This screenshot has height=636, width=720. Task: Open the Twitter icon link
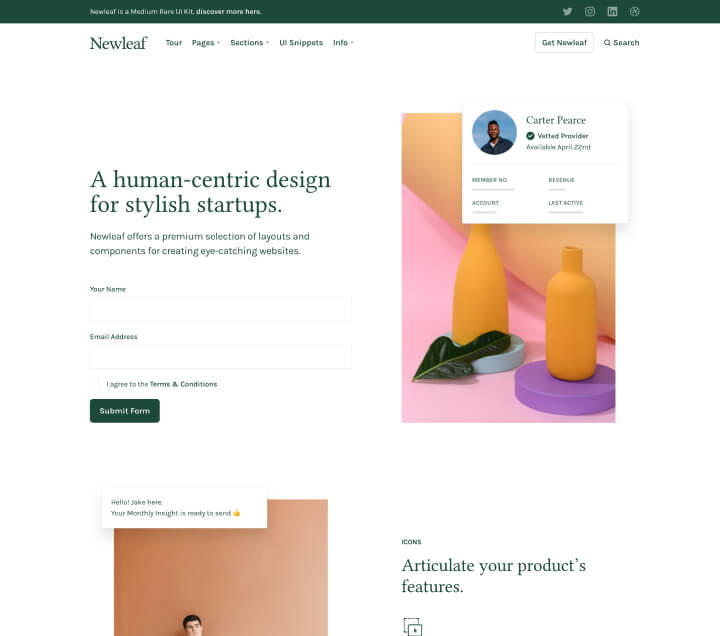568,11
